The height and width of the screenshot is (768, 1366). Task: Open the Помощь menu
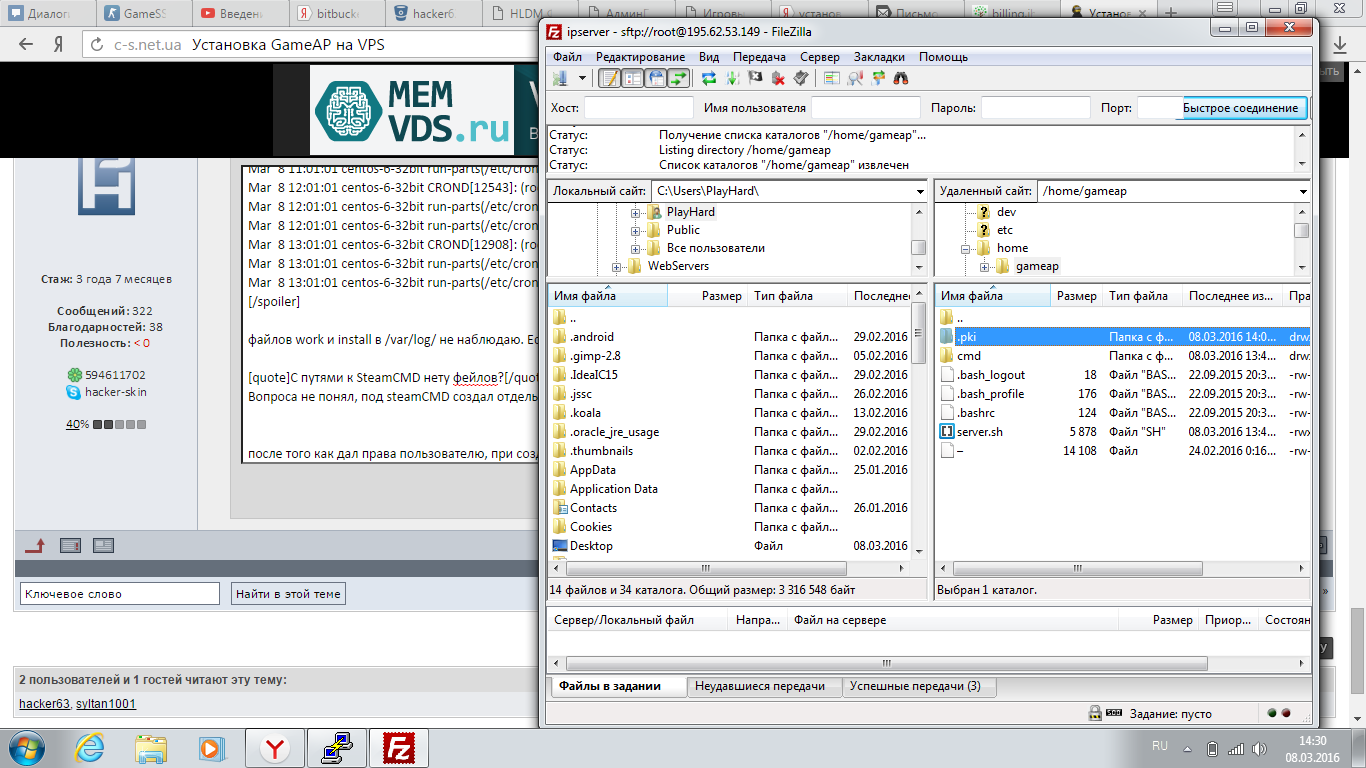tap(943, 57)
